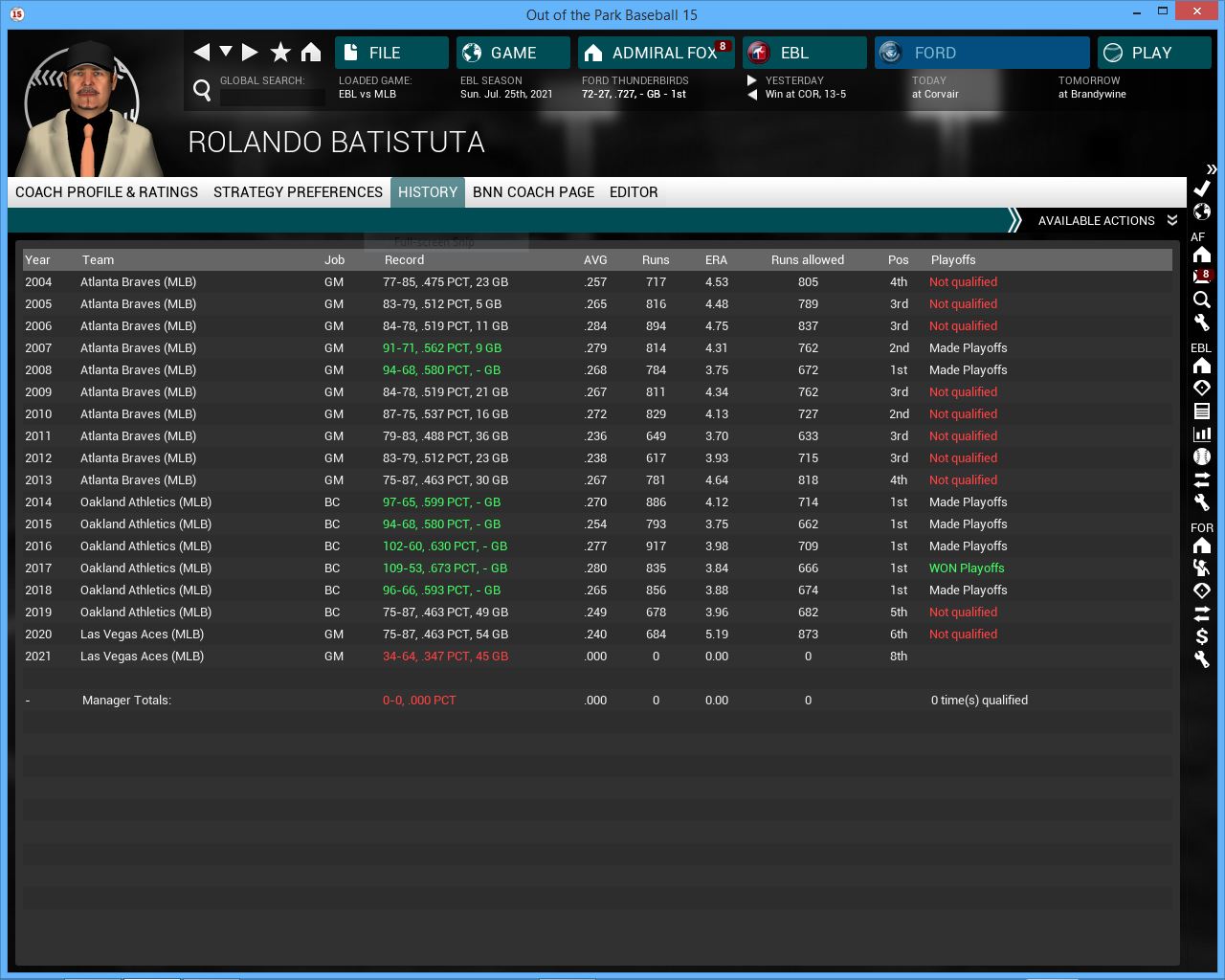Navigate forward with the right arrow icon
Viewport: 1225px width, 980px height.
point(250,53)
